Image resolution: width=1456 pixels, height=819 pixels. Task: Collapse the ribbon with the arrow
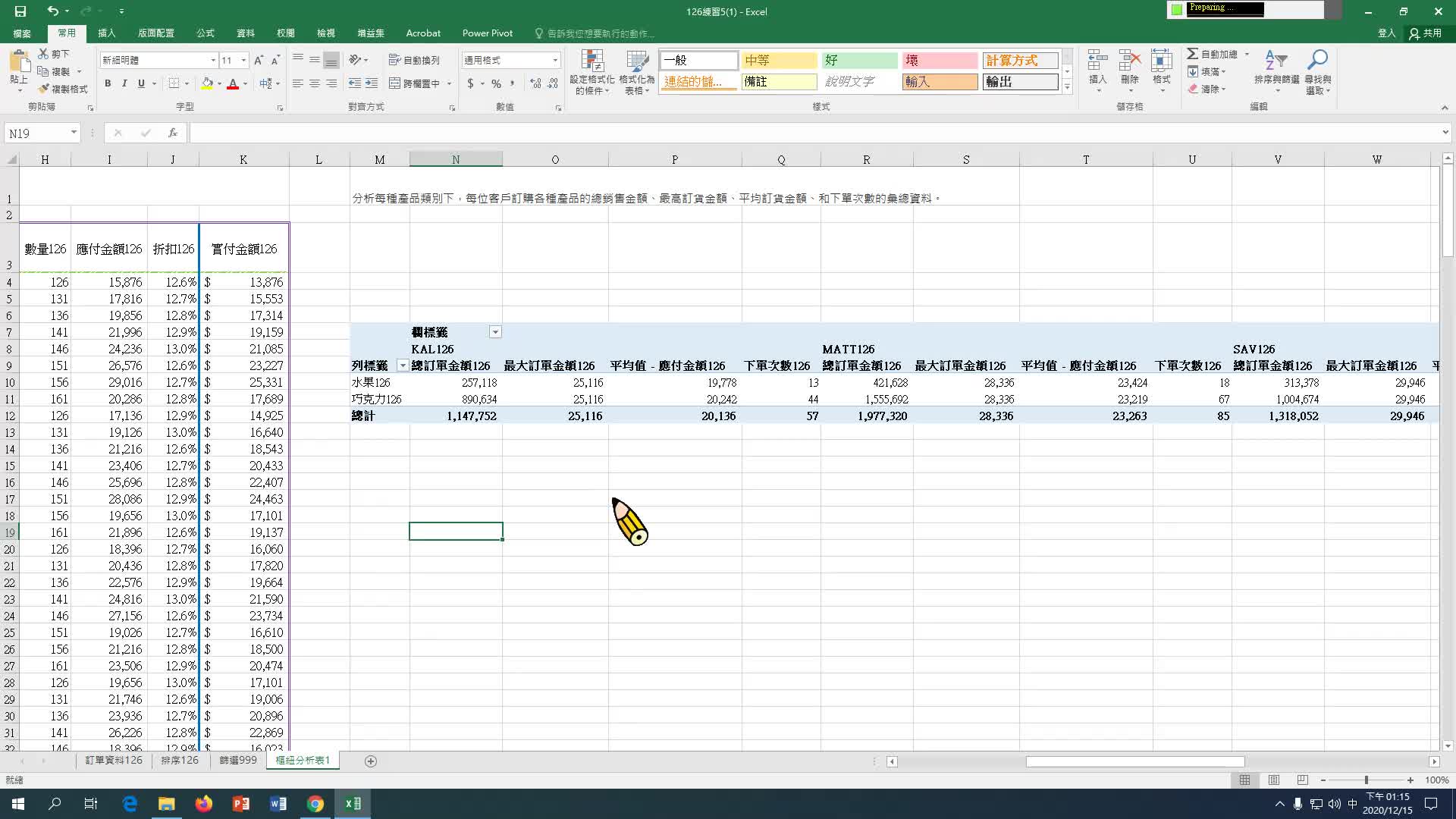[x=1445, y=107]
